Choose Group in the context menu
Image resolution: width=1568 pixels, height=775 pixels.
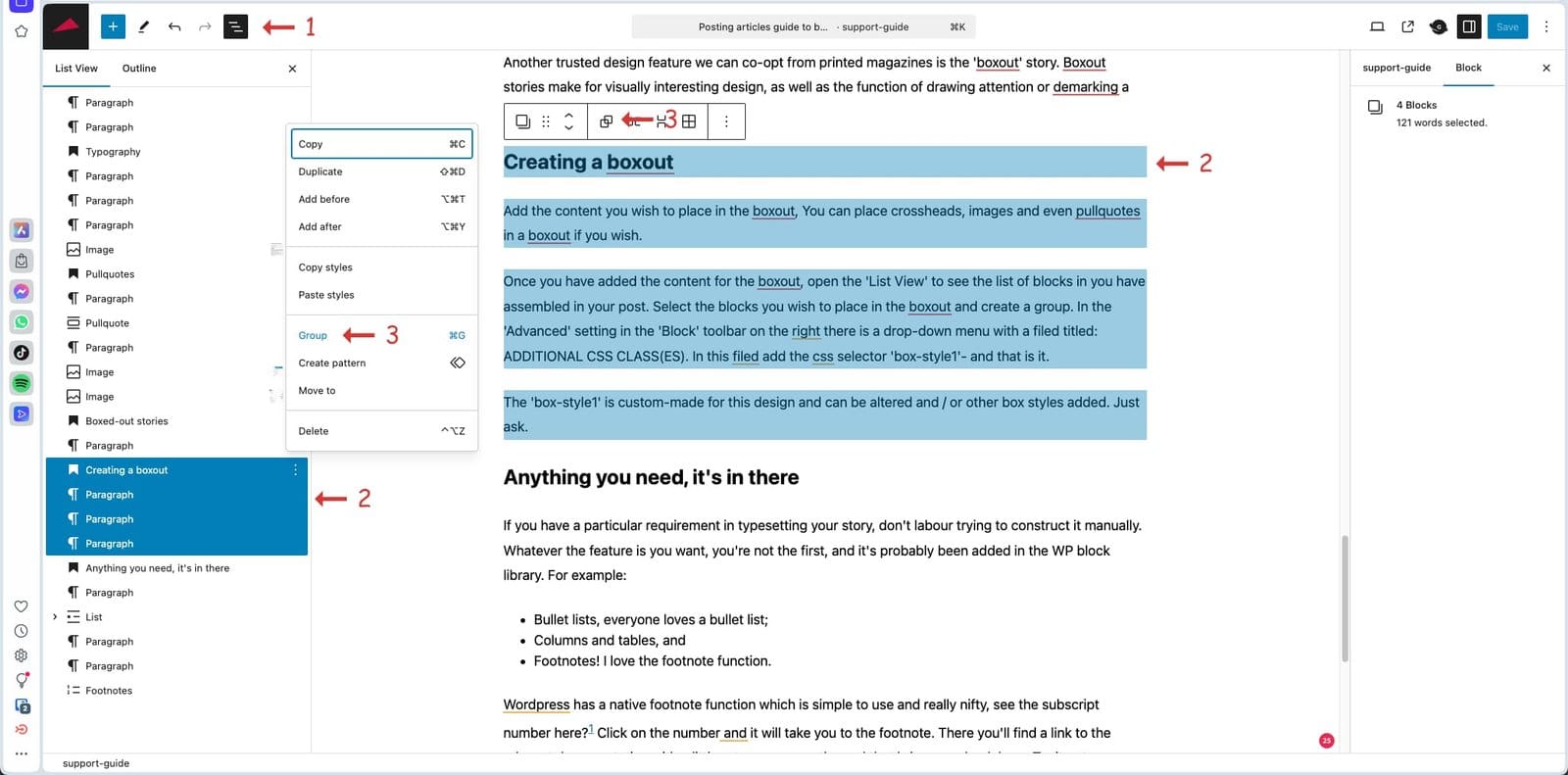pyautogui.click(x=381, y=335)
